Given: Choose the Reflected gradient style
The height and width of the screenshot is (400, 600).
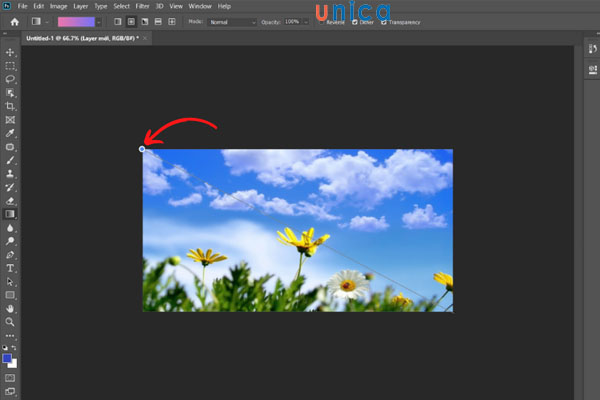Looking at the screenshot, I should [158, 22].
